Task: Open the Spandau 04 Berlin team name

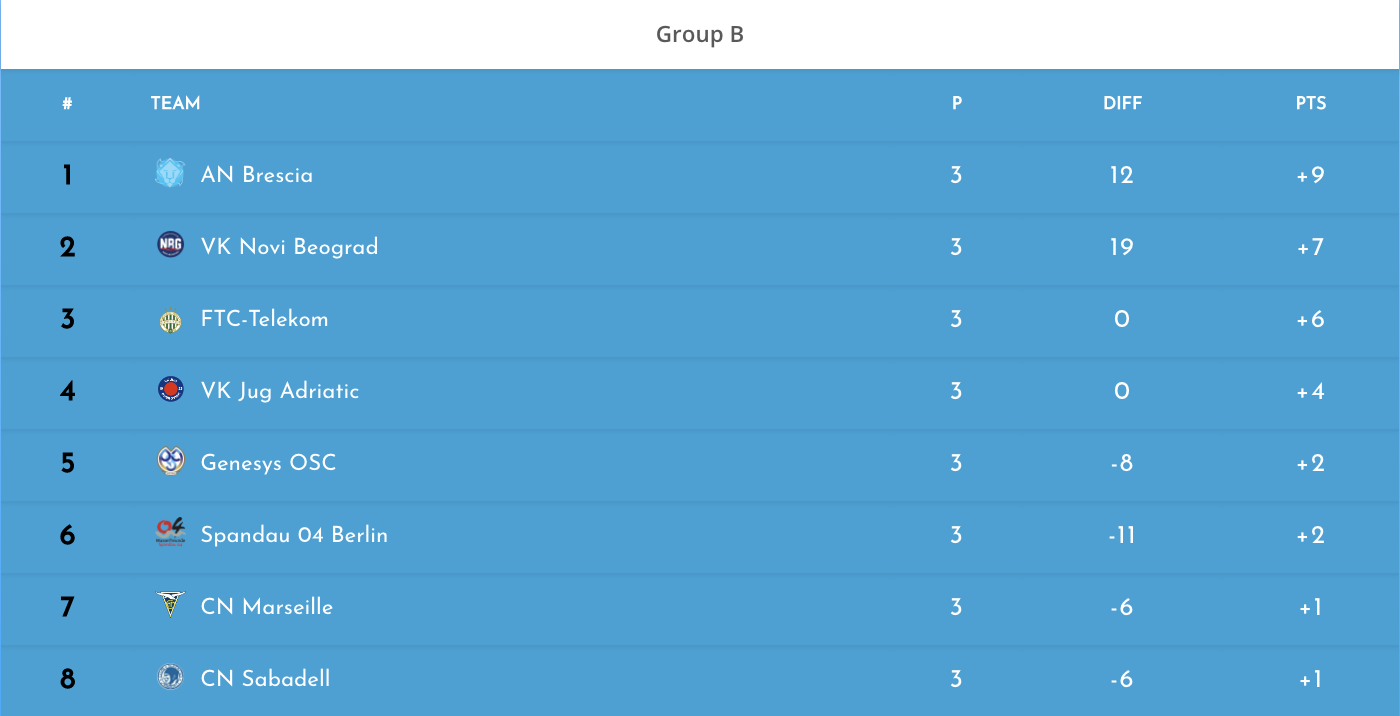Action: click(294, 535)
